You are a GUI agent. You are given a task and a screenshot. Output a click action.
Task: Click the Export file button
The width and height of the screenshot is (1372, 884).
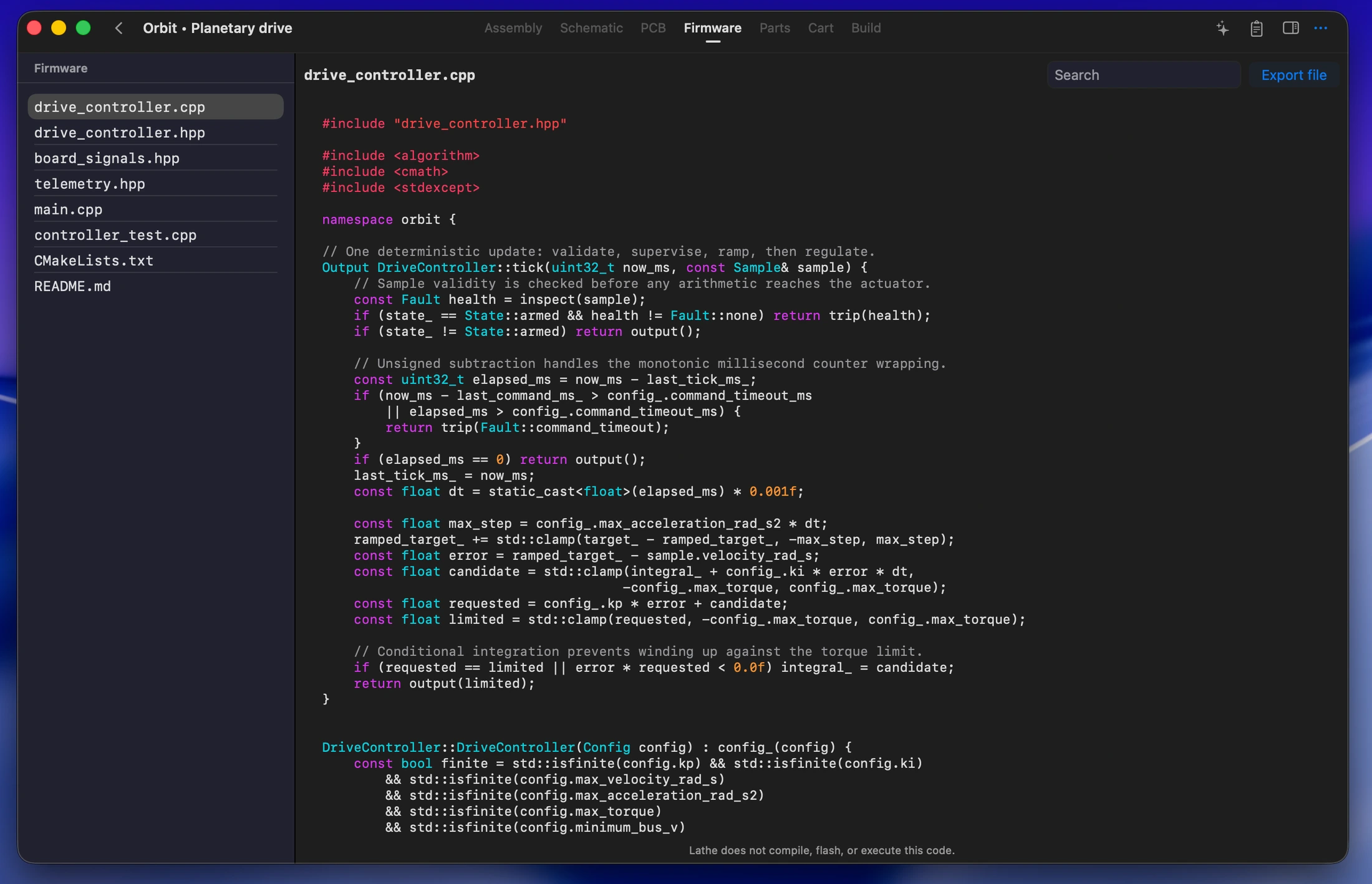click(1293, 75)
